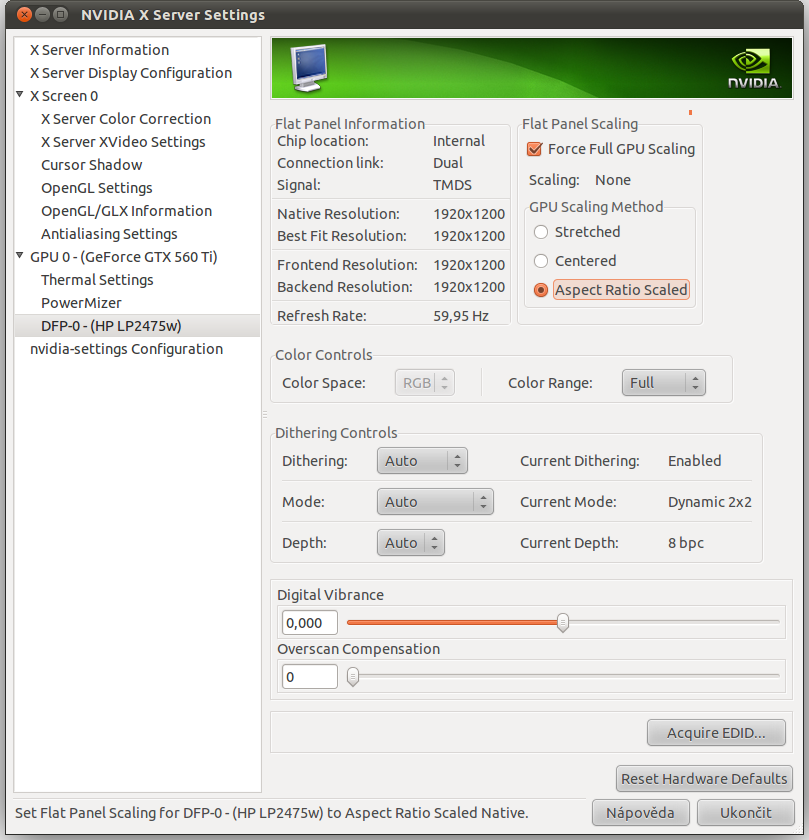The height and width of the screenshot is (840, 809).
Task: Open Cursor Shadow settings
Action: [x=92, y=165]
